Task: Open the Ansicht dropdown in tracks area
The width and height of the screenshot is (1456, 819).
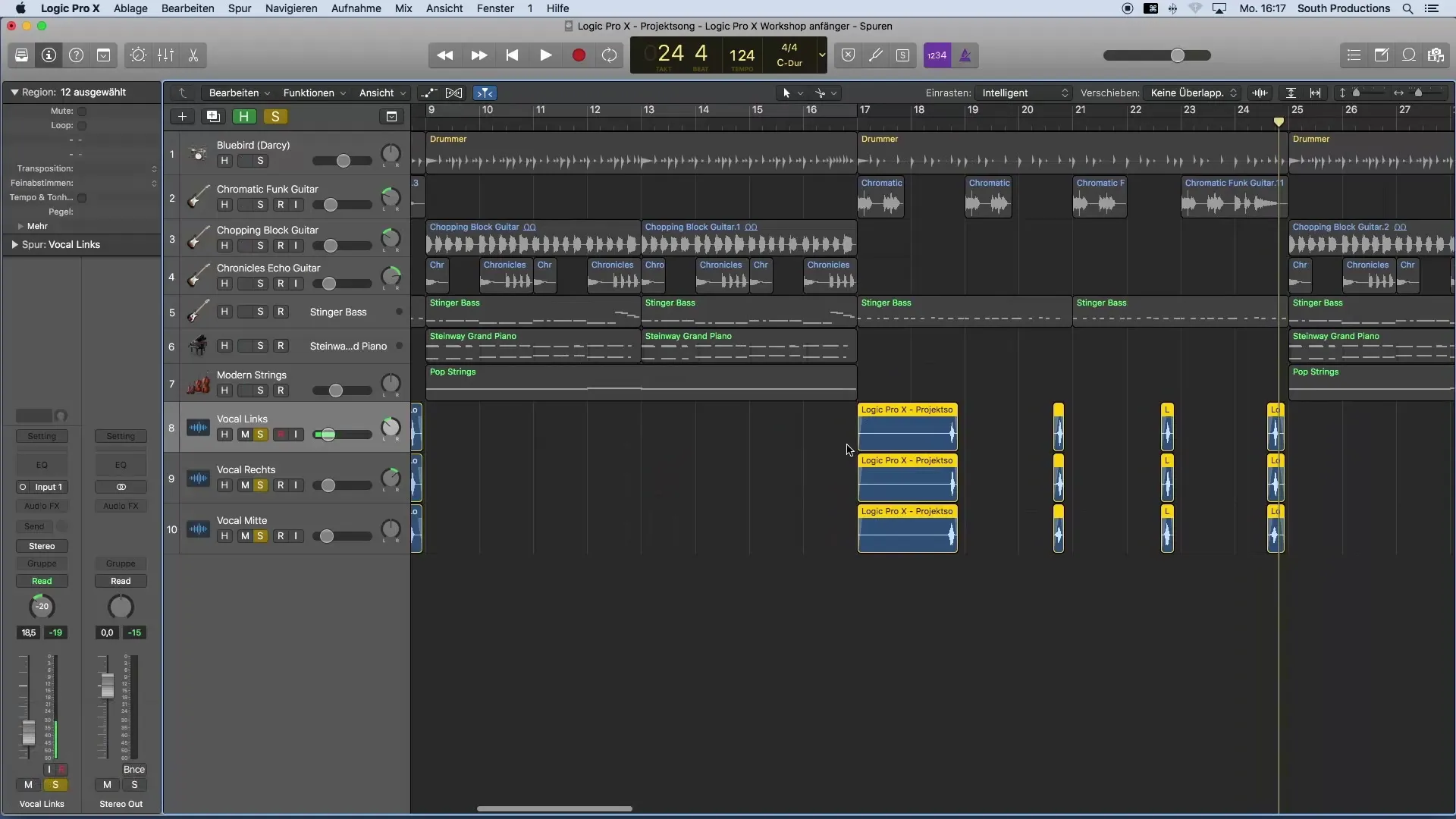Action: pos(381,93)
